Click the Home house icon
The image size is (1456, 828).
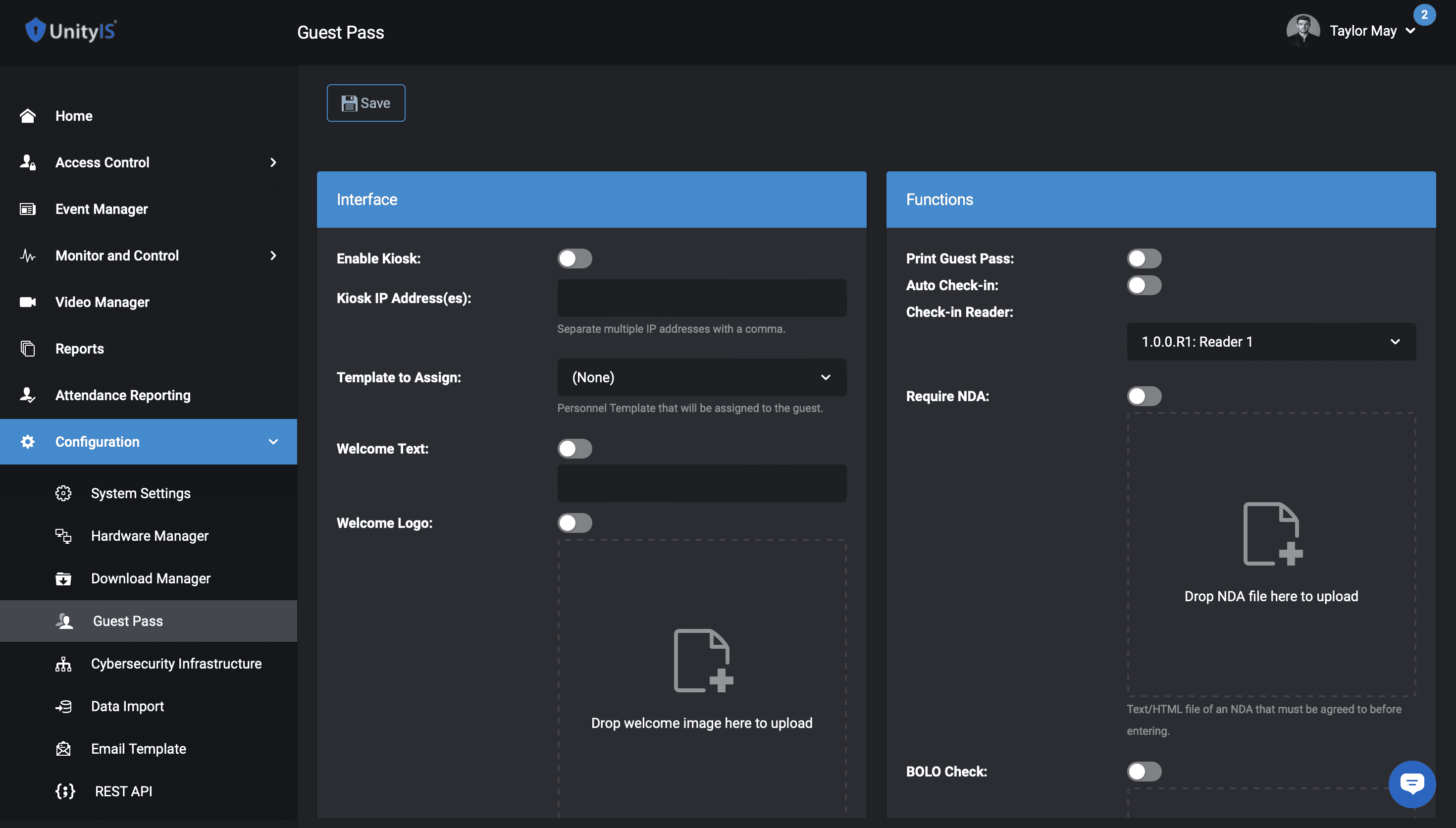coord(27,115)
